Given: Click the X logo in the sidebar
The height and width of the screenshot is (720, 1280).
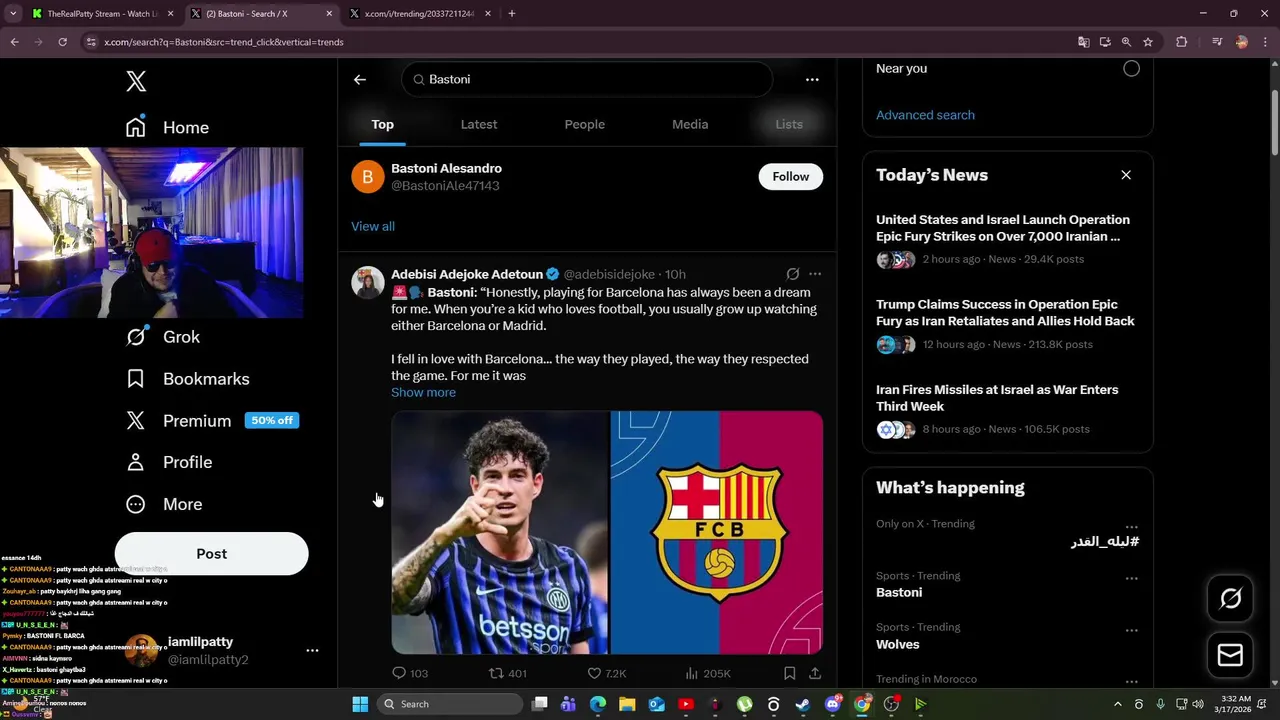Looking at the screenshot, I should tap(136, 82).
